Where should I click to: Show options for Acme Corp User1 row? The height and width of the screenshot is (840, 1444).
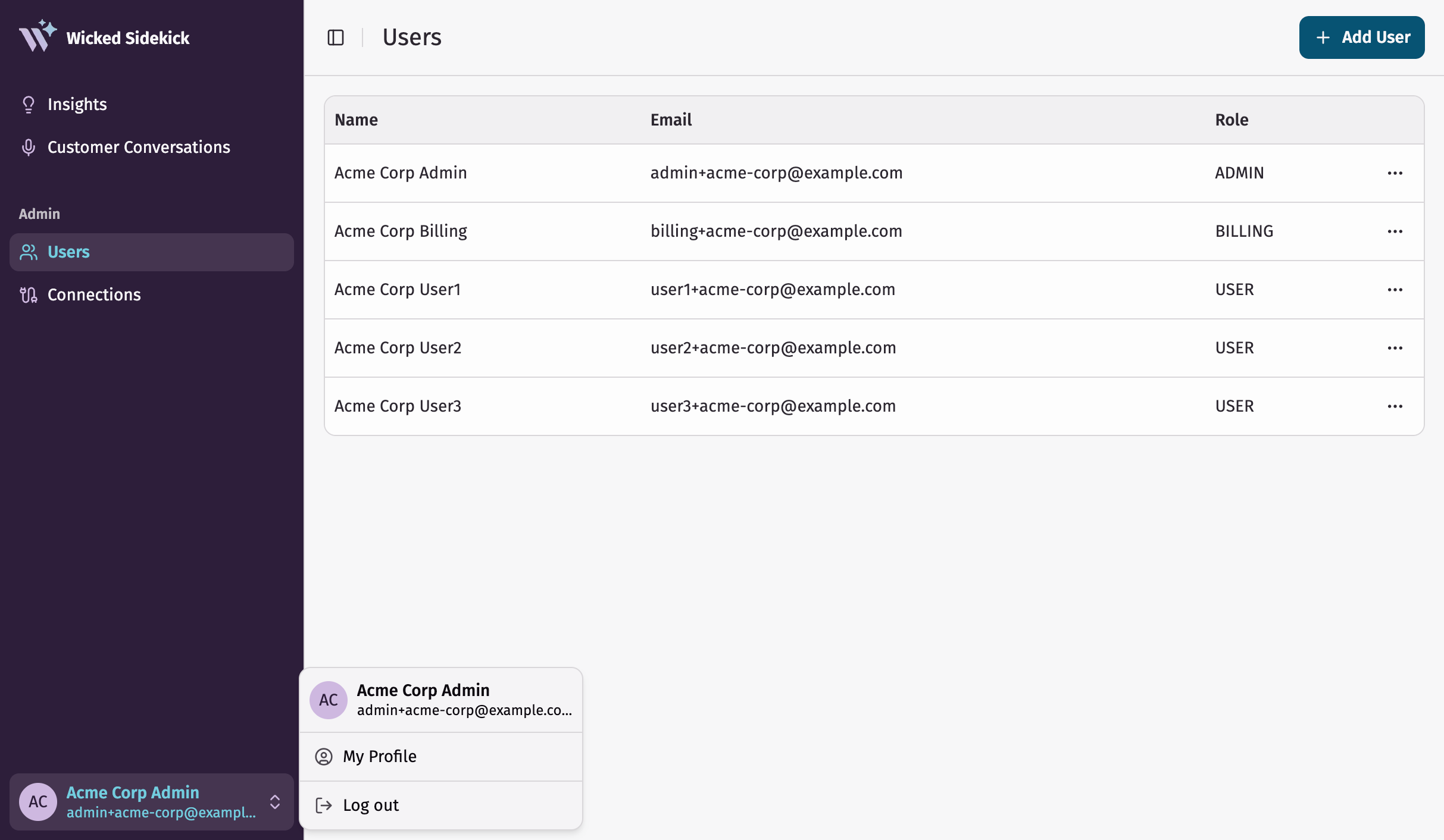1395,290
